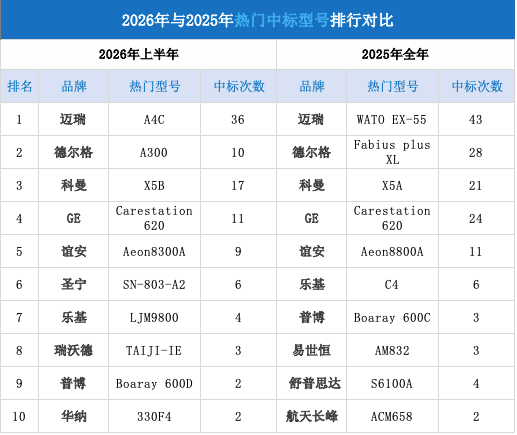Click 热门型号 header under 2025年全年
The width and height of the screenshot is (517, 435).
click(x=392, y=86)
